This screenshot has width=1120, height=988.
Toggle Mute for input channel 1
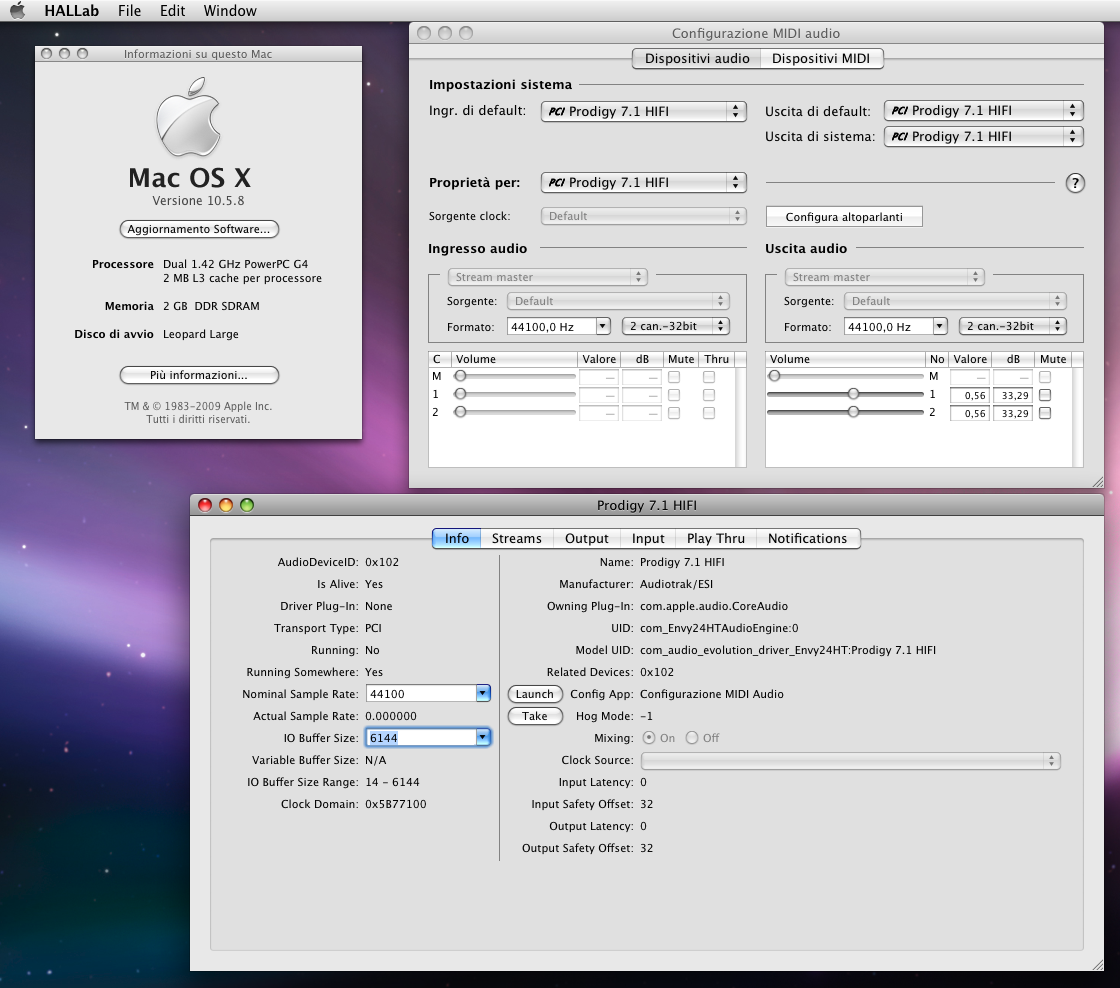click(674, 395)
